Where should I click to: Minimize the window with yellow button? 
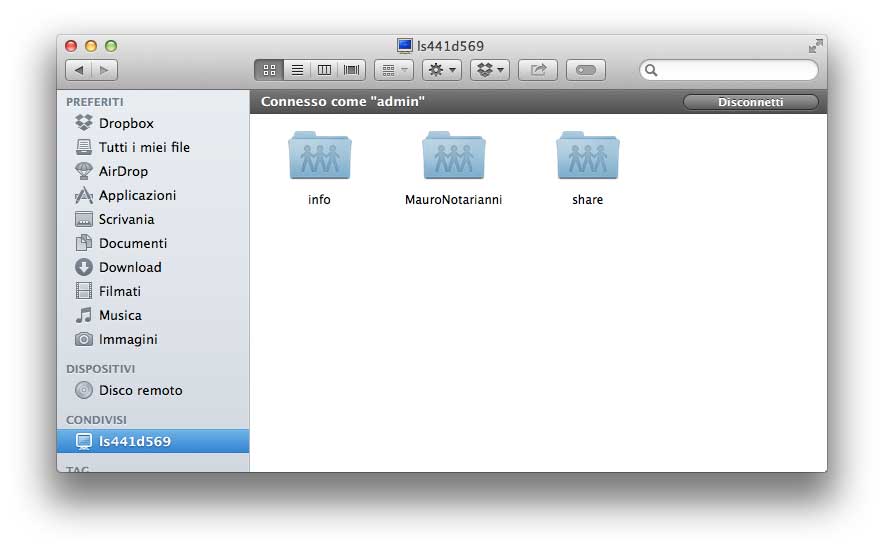91,46
